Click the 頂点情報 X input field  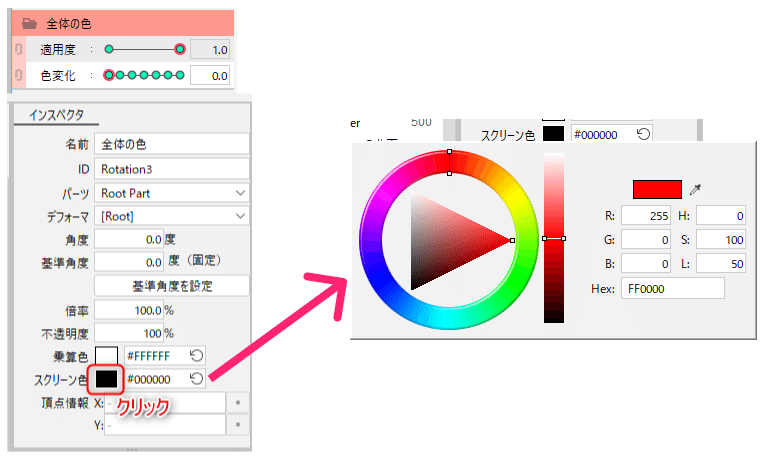point(164,403)
